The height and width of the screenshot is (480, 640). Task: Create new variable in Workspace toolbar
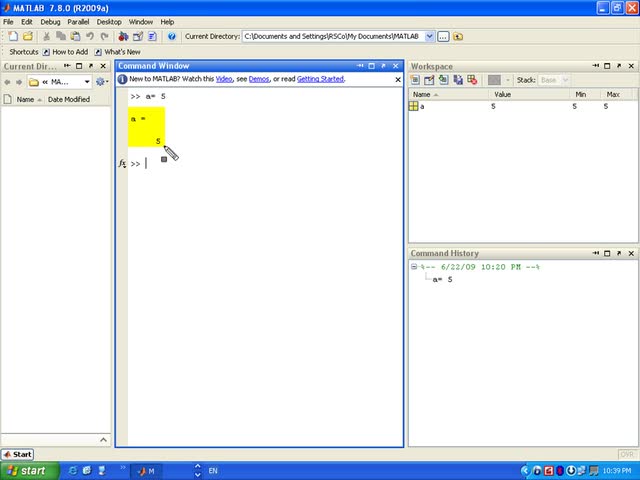pyautogui.click(x=415, y=80)
